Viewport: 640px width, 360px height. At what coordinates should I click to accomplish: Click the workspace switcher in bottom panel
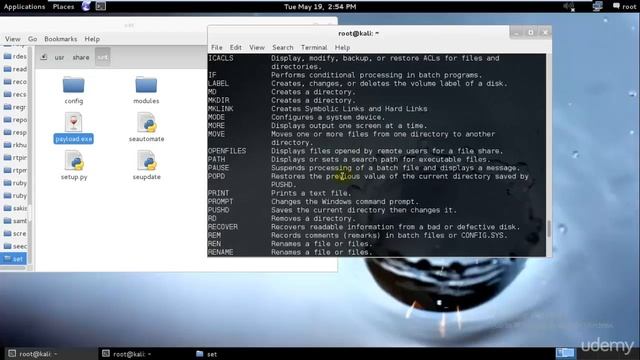click(565, 353)
